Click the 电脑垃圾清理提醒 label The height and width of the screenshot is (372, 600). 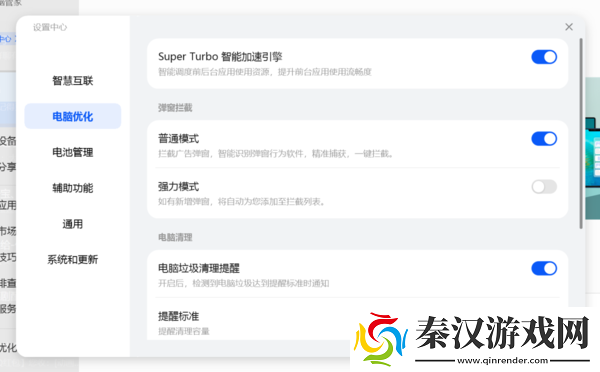199,268
